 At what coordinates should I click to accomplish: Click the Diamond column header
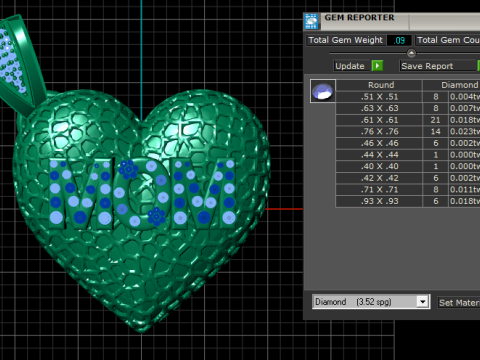(x=451, y=85)
